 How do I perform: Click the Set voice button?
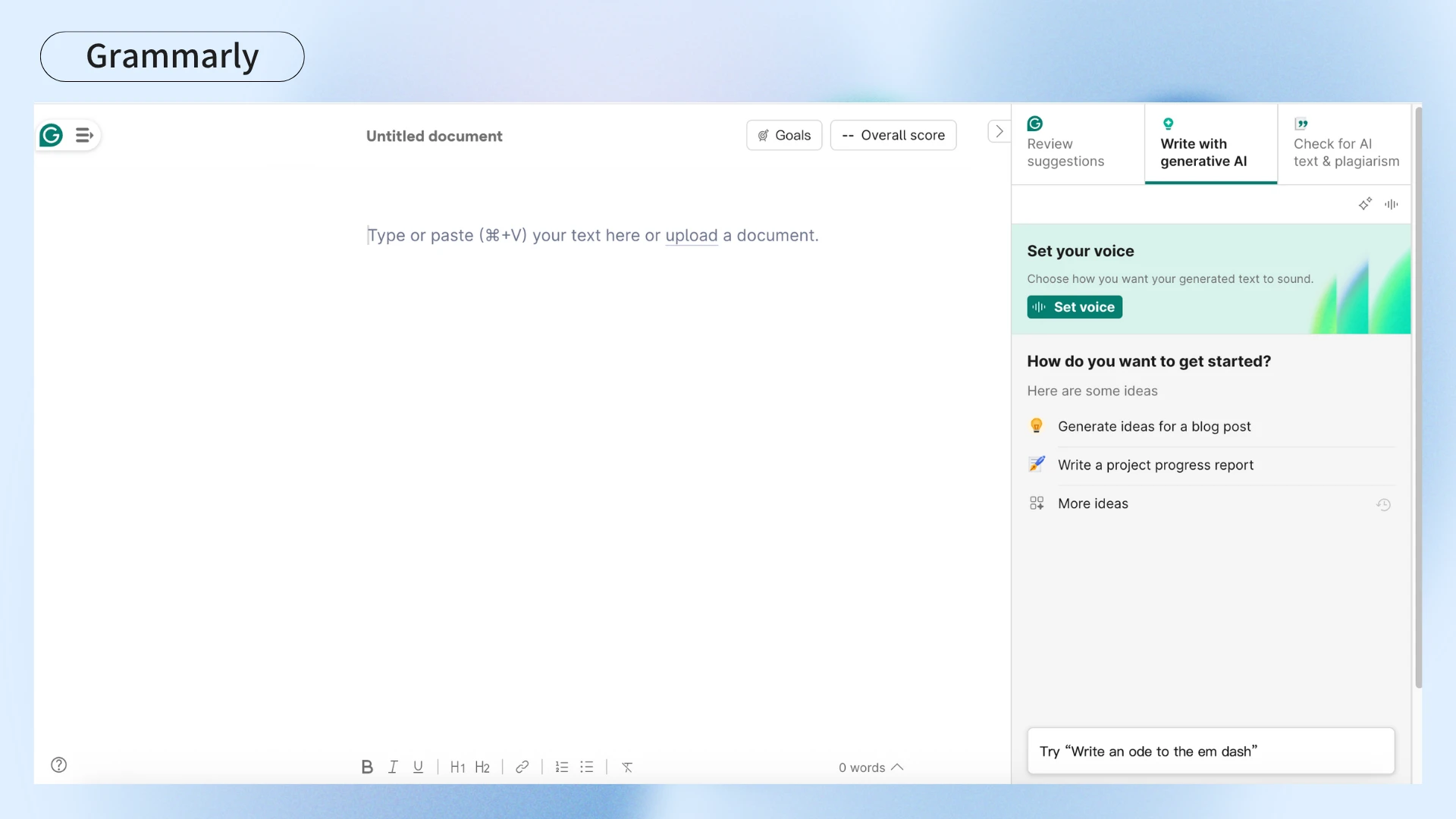1074,307
